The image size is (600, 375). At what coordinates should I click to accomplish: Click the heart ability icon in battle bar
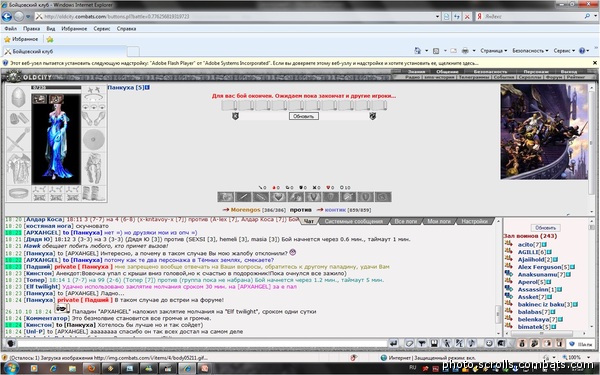[x=278, y=197]
